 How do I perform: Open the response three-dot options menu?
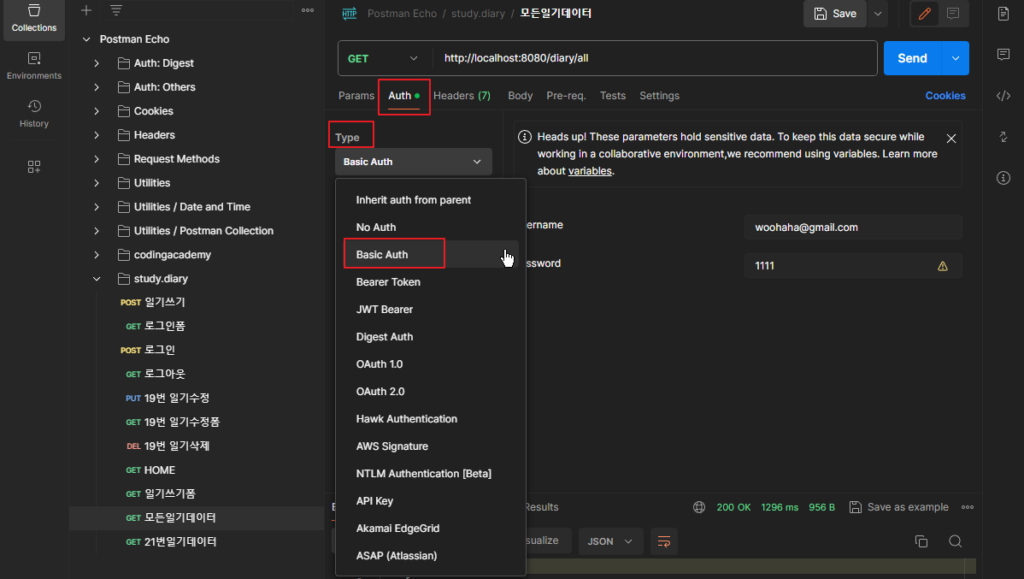click(968, 507)
